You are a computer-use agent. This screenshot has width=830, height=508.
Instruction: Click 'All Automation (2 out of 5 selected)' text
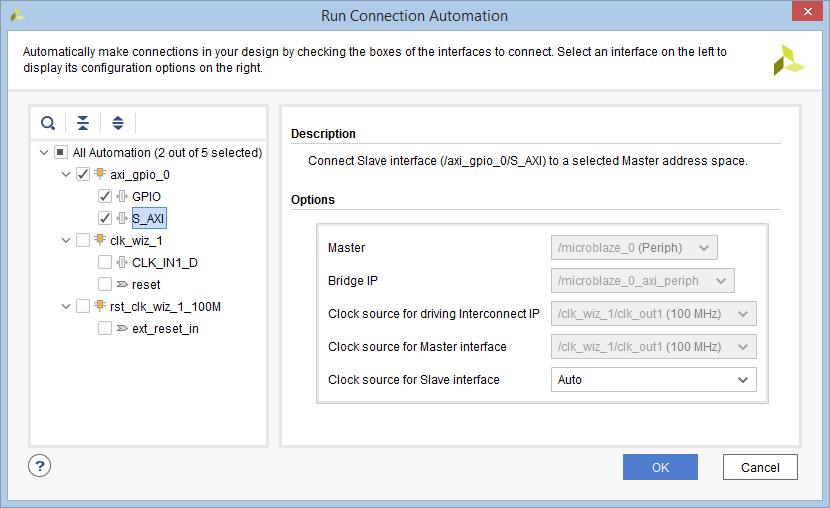tap(167, 153)
